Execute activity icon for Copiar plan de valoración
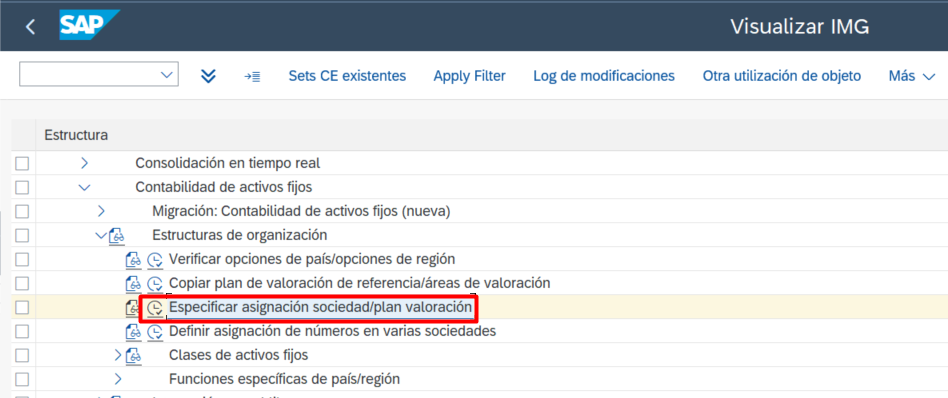 [155, 284]
